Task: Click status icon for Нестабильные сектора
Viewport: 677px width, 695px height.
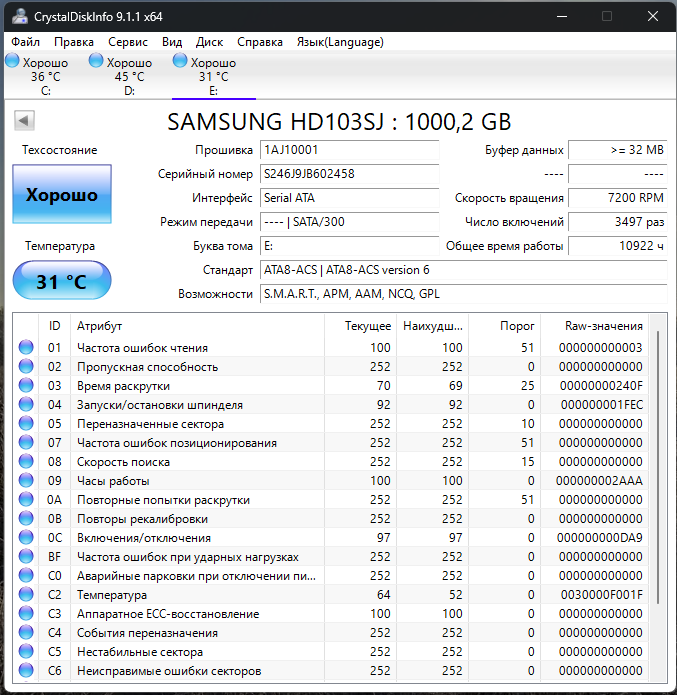Action: (26, 652)
